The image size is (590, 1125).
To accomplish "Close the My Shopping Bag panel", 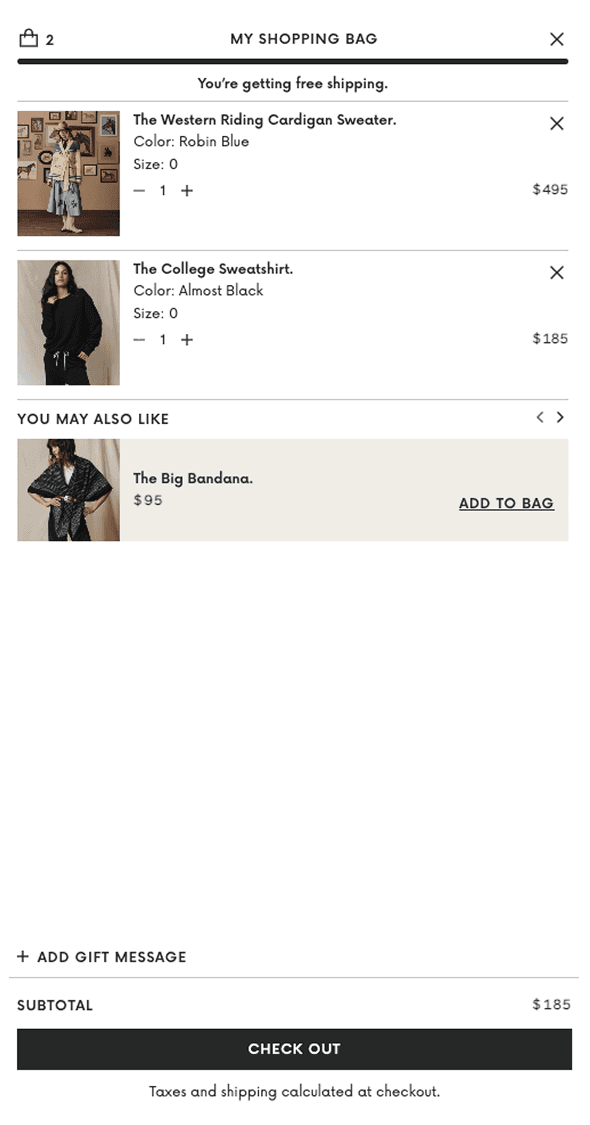I will click(x=557, y=39).
